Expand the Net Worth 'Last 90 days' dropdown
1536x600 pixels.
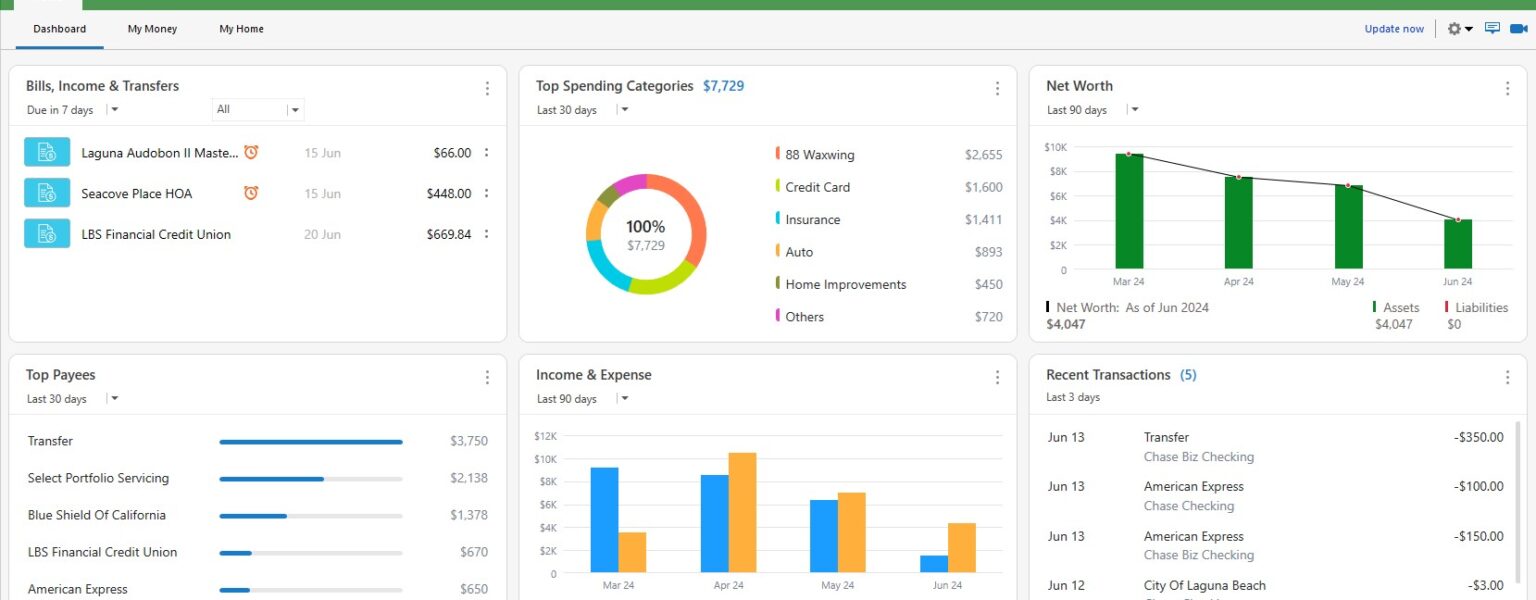point(1133,110)
